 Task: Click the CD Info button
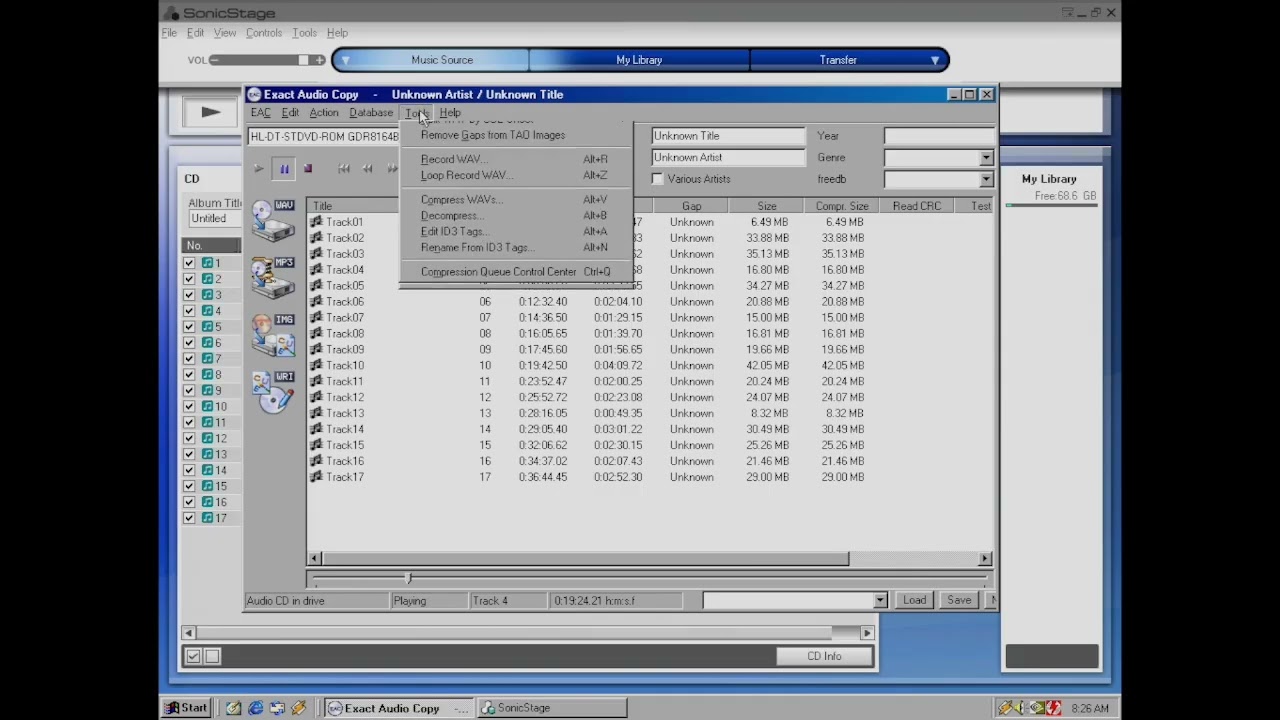825,656
